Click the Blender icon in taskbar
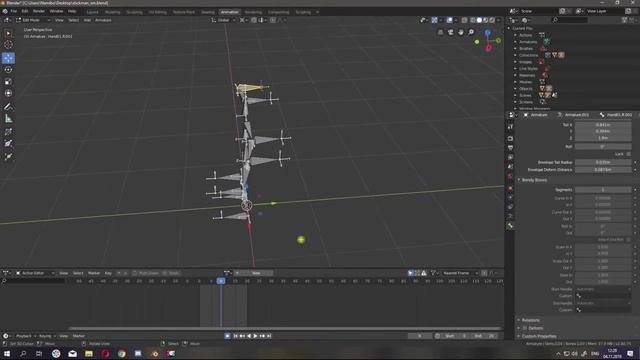 [155, 353]
